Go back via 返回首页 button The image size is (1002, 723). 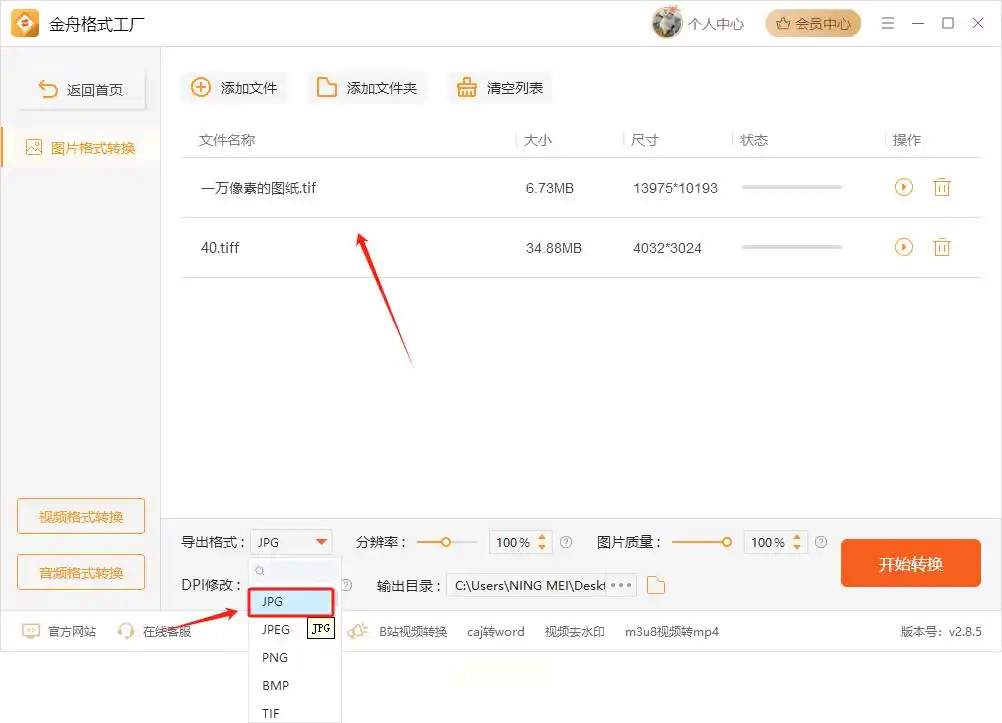pos(81,89)
